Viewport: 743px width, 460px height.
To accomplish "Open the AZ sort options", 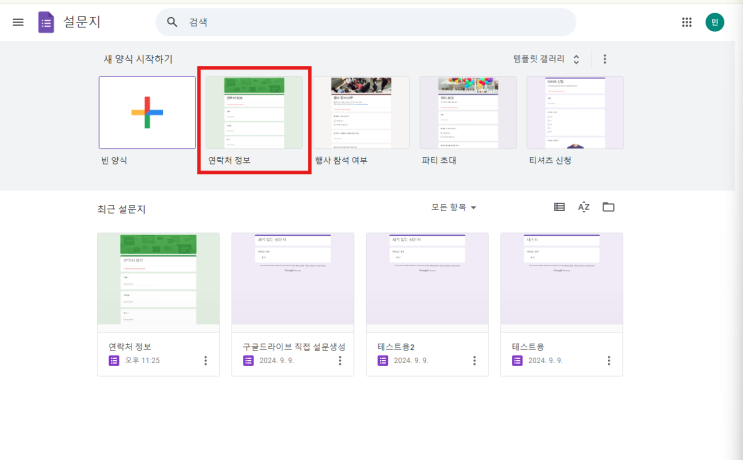I will tap(584, 207).
